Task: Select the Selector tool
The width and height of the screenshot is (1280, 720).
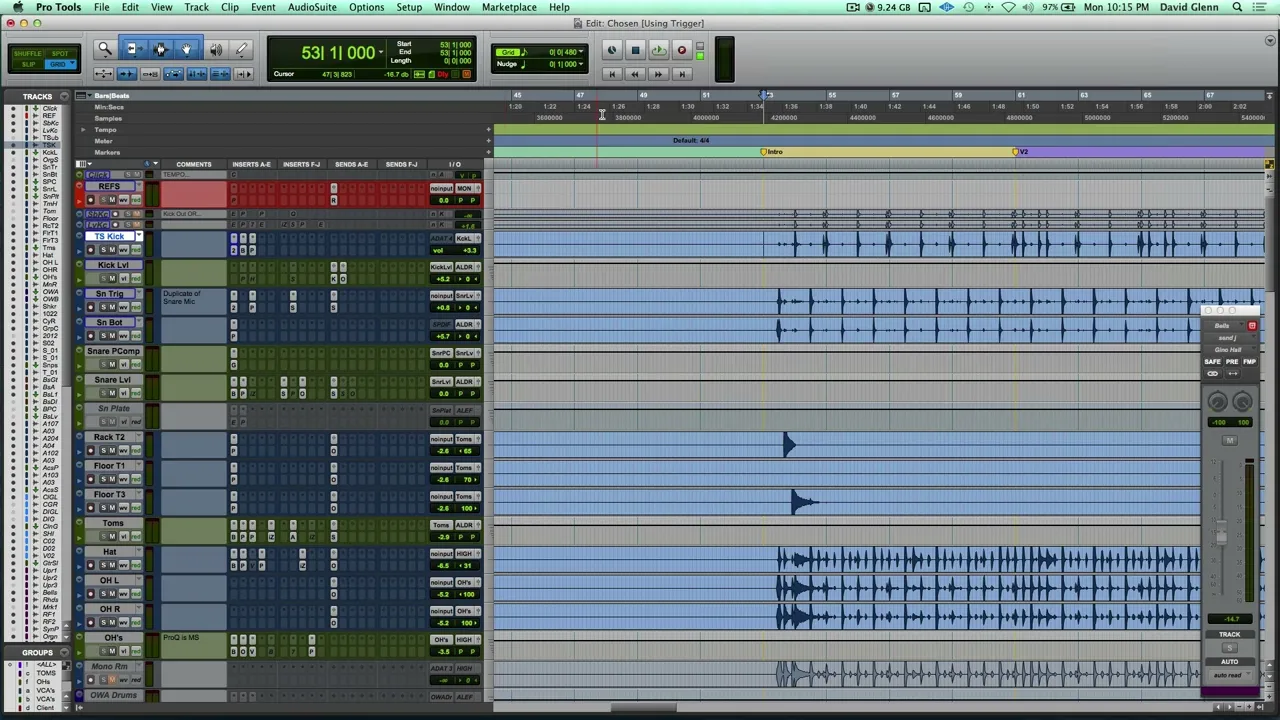Action: coord(160,49)
